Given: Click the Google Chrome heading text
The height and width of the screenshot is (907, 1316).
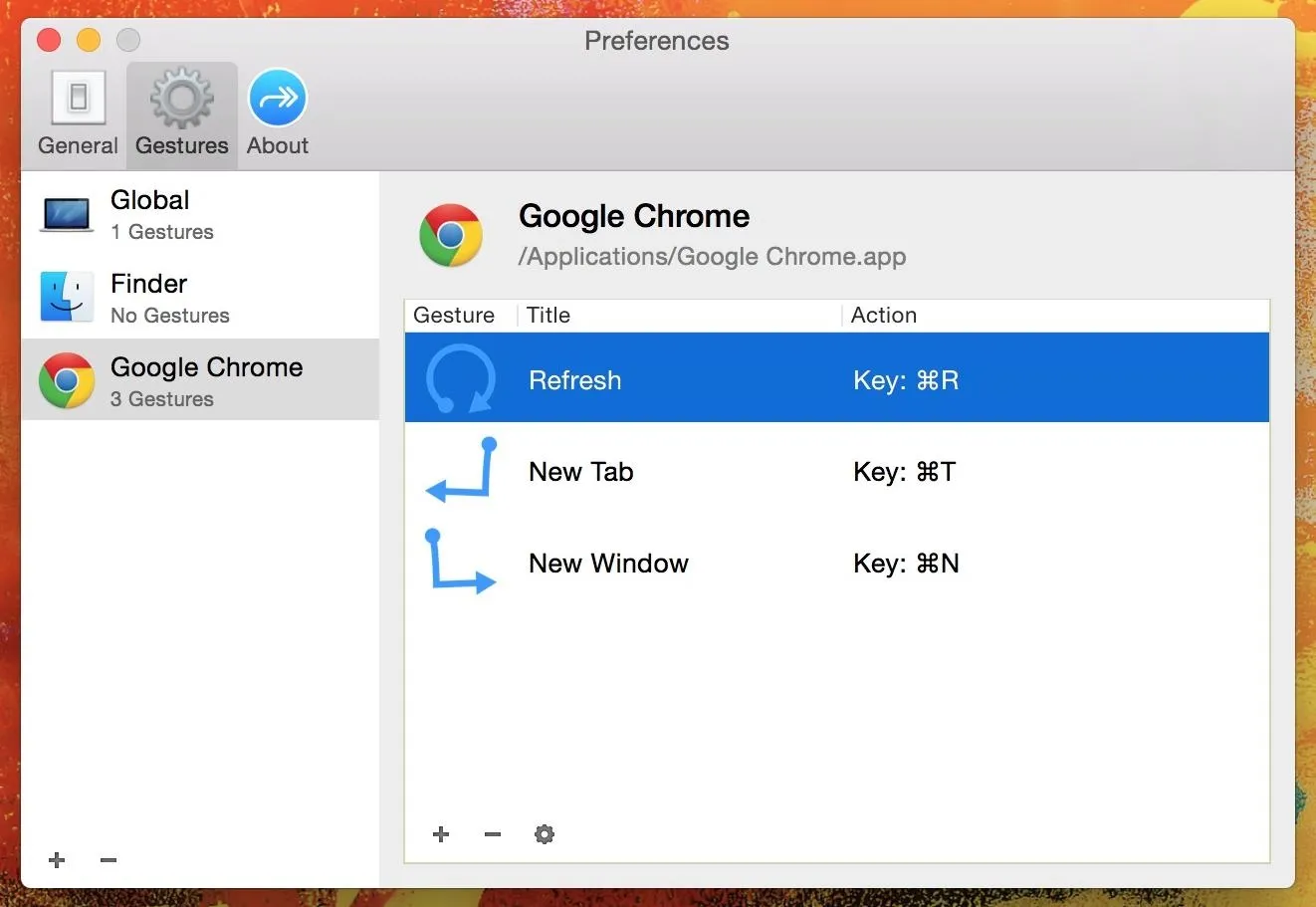Looking at the screenshot, I should point(634,216).
